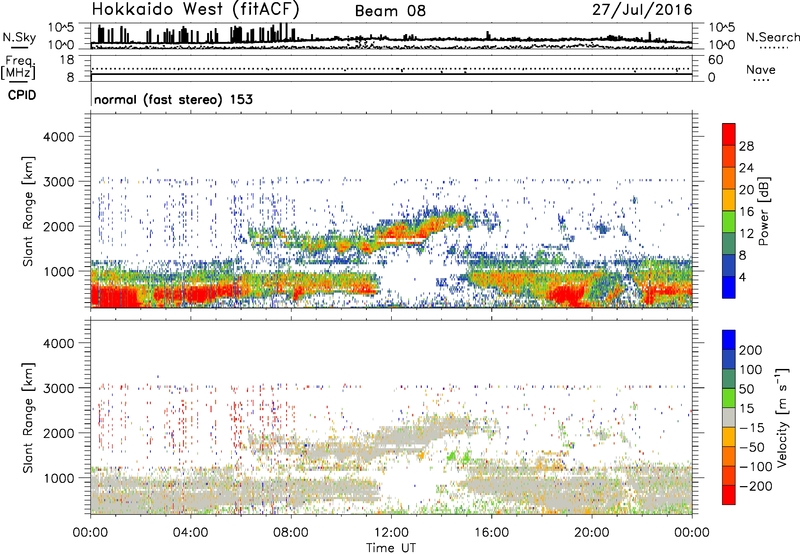Click the '4000' tick of the power panel
800x554 pixels.
coord(58,137)
